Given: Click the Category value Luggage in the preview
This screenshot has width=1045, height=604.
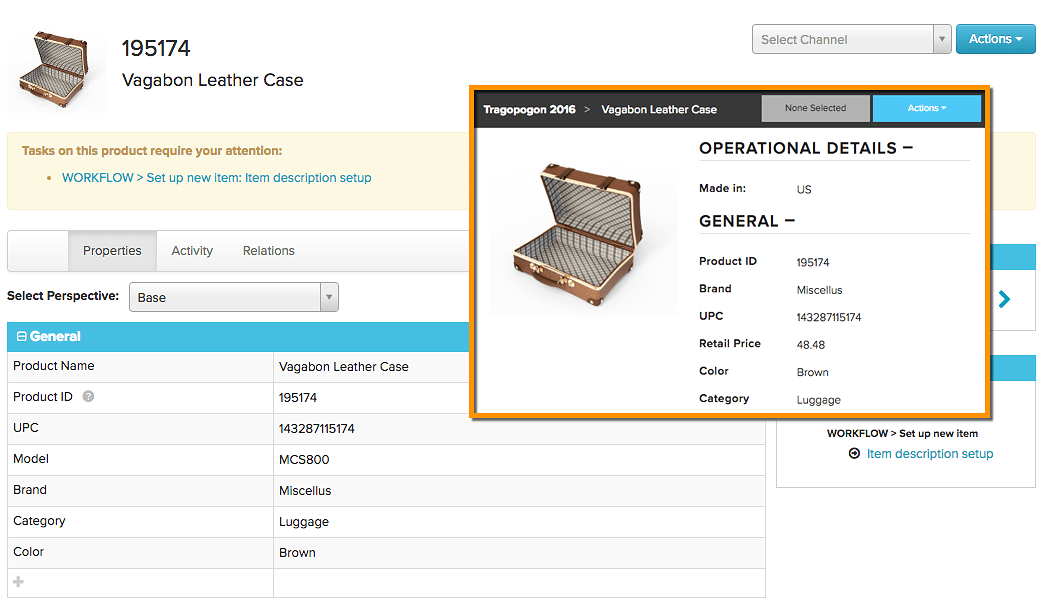Looking at the screenshot, I should click(818, 400).
